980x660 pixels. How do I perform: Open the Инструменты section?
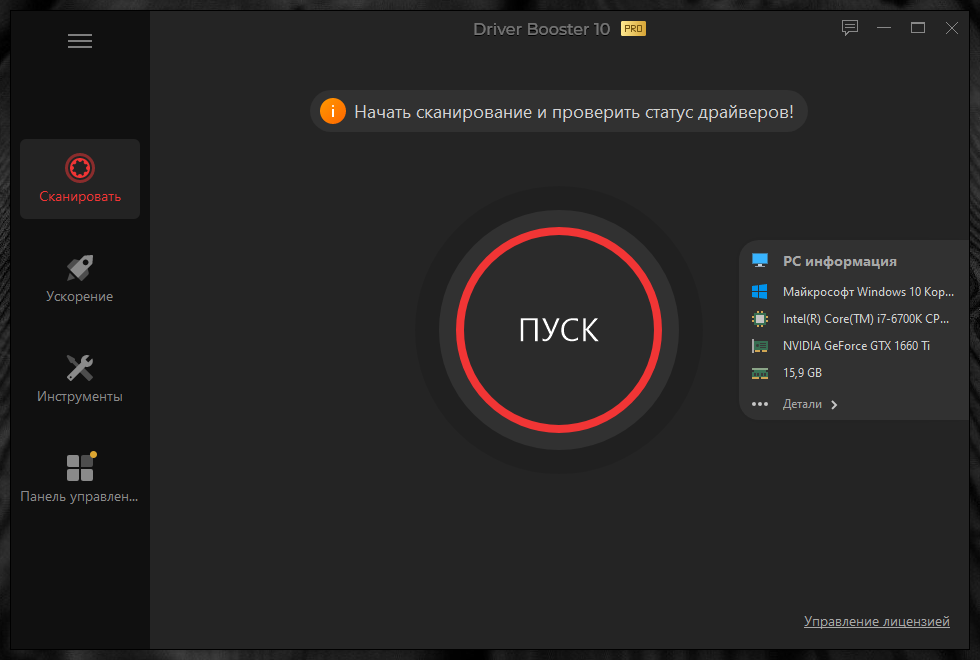(79, 367)
